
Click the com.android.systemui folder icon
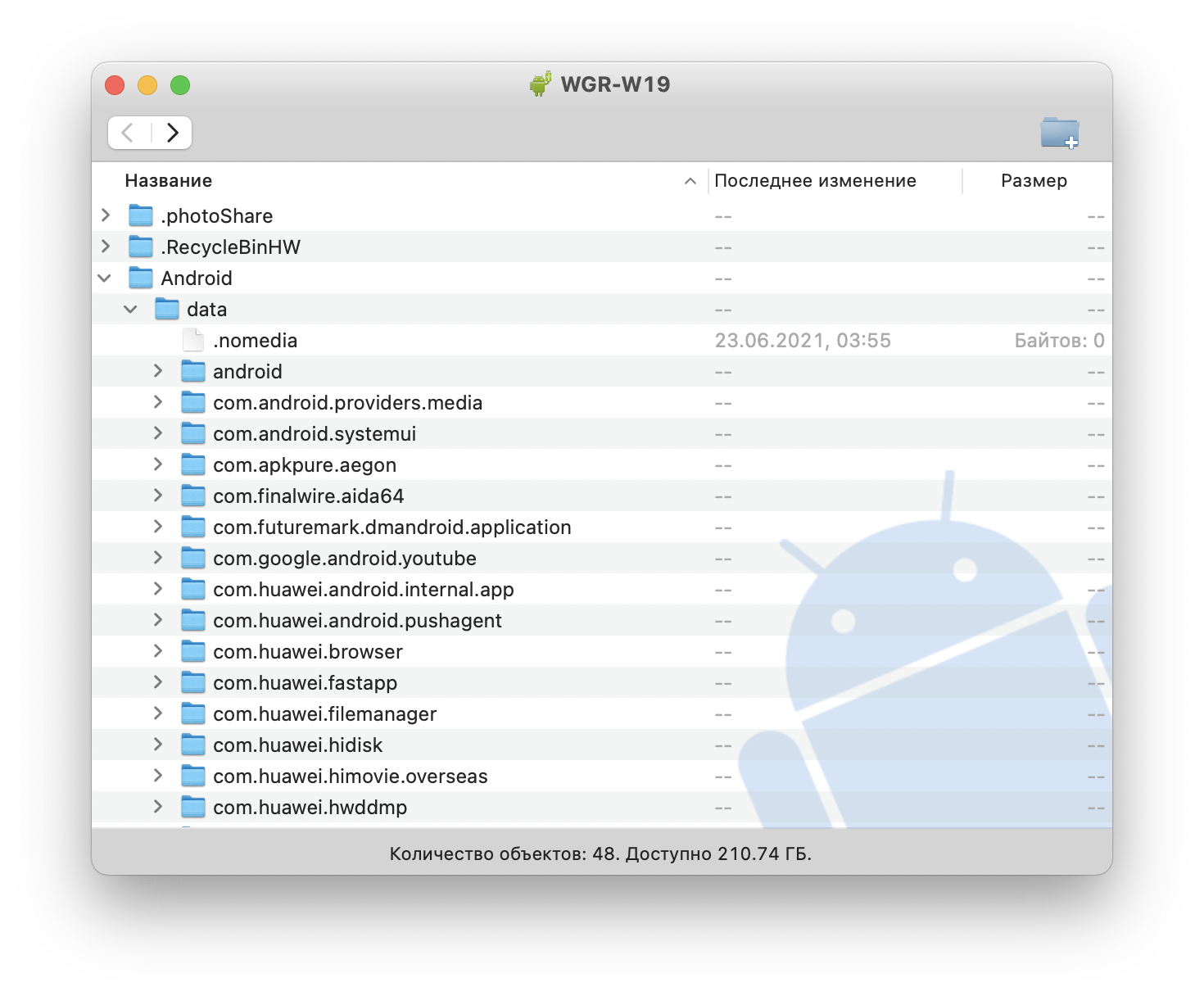point(193,434)
